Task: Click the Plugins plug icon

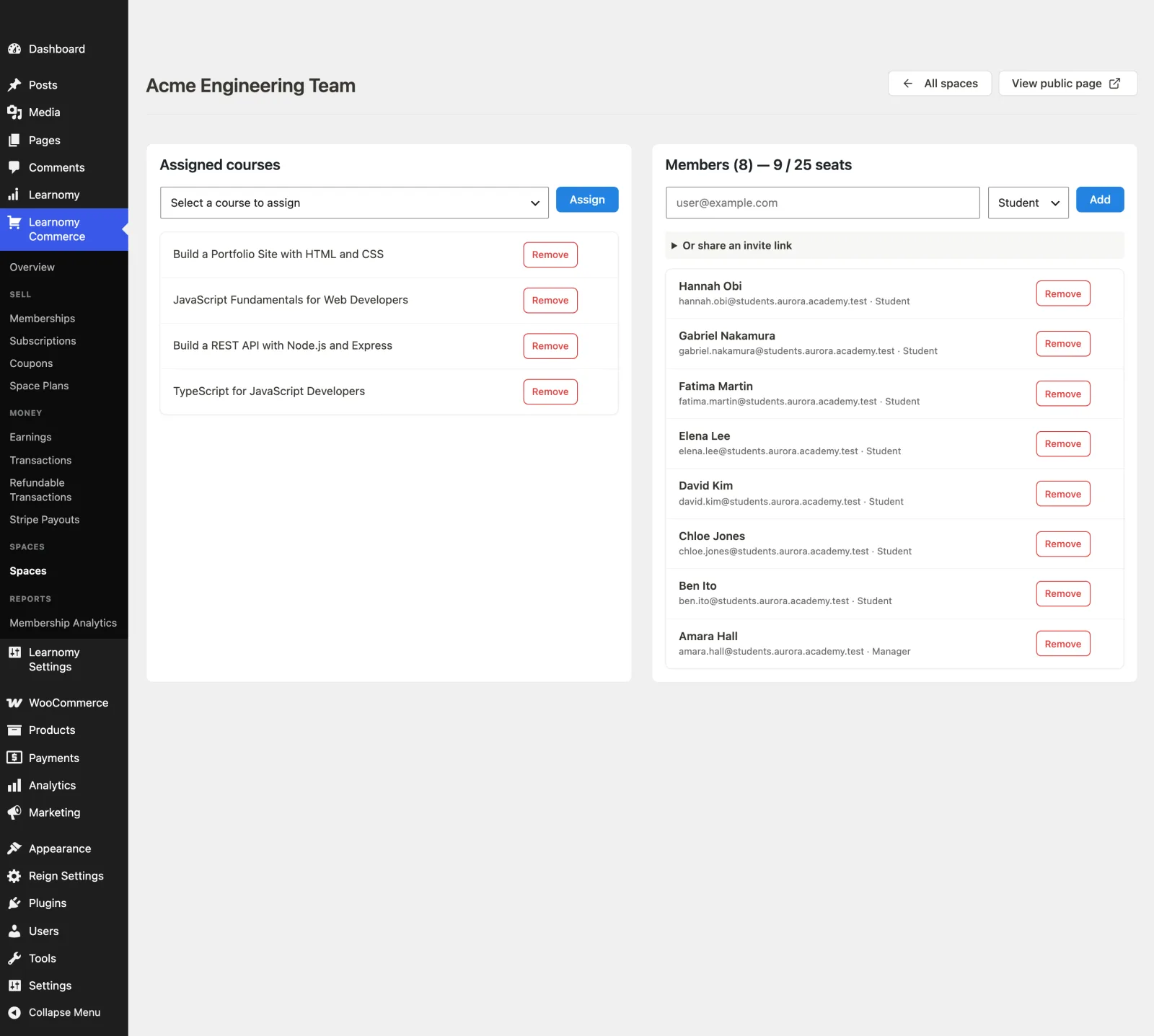Action: 14,903
